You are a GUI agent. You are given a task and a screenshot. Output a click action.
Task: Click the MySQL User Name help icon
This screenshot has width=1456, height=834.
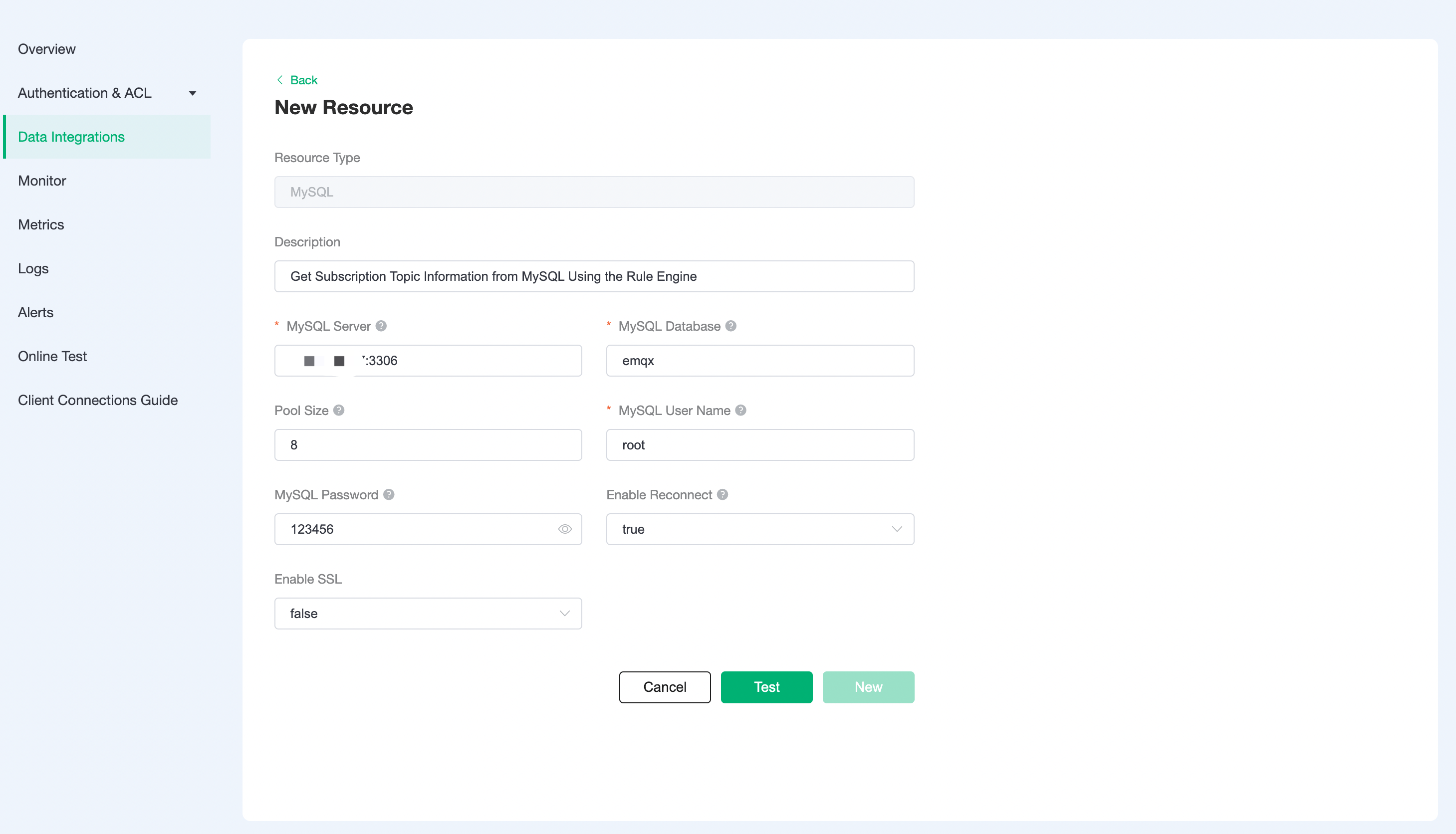click(x=741, y=410)
